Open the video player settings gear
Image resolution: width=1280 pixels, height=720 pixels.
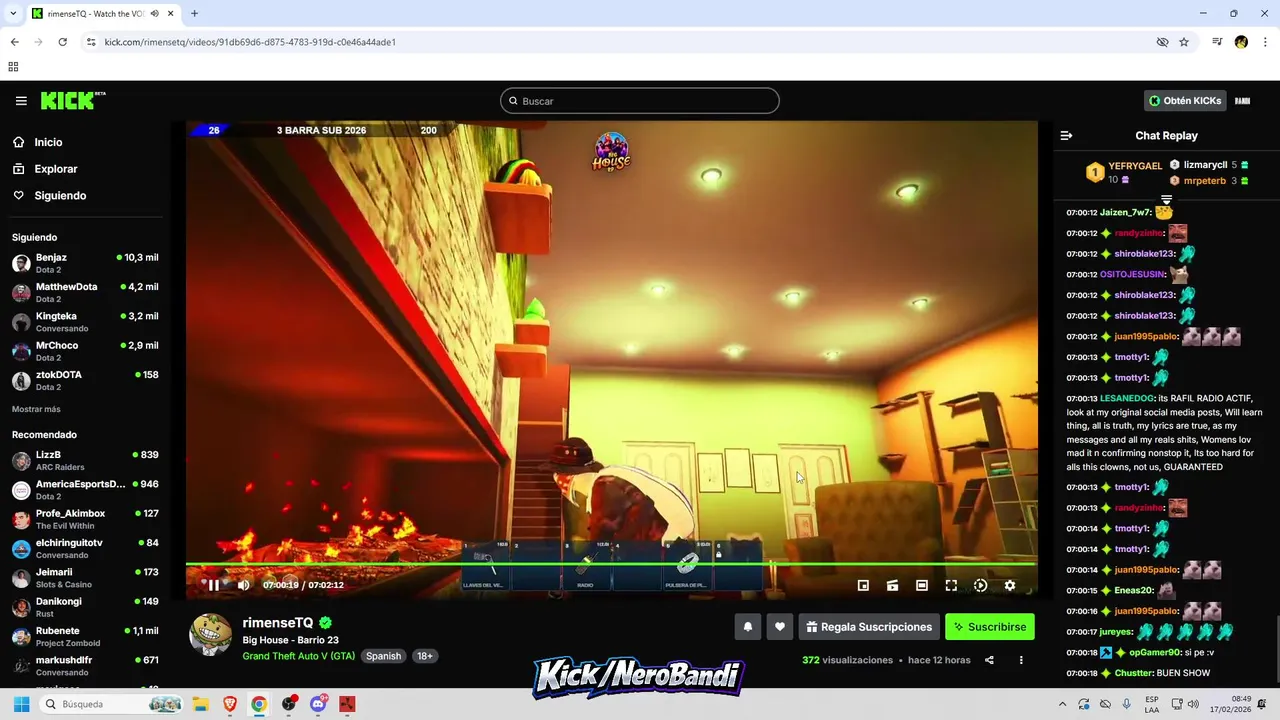pyautogui.click(x=1010, y=585)
